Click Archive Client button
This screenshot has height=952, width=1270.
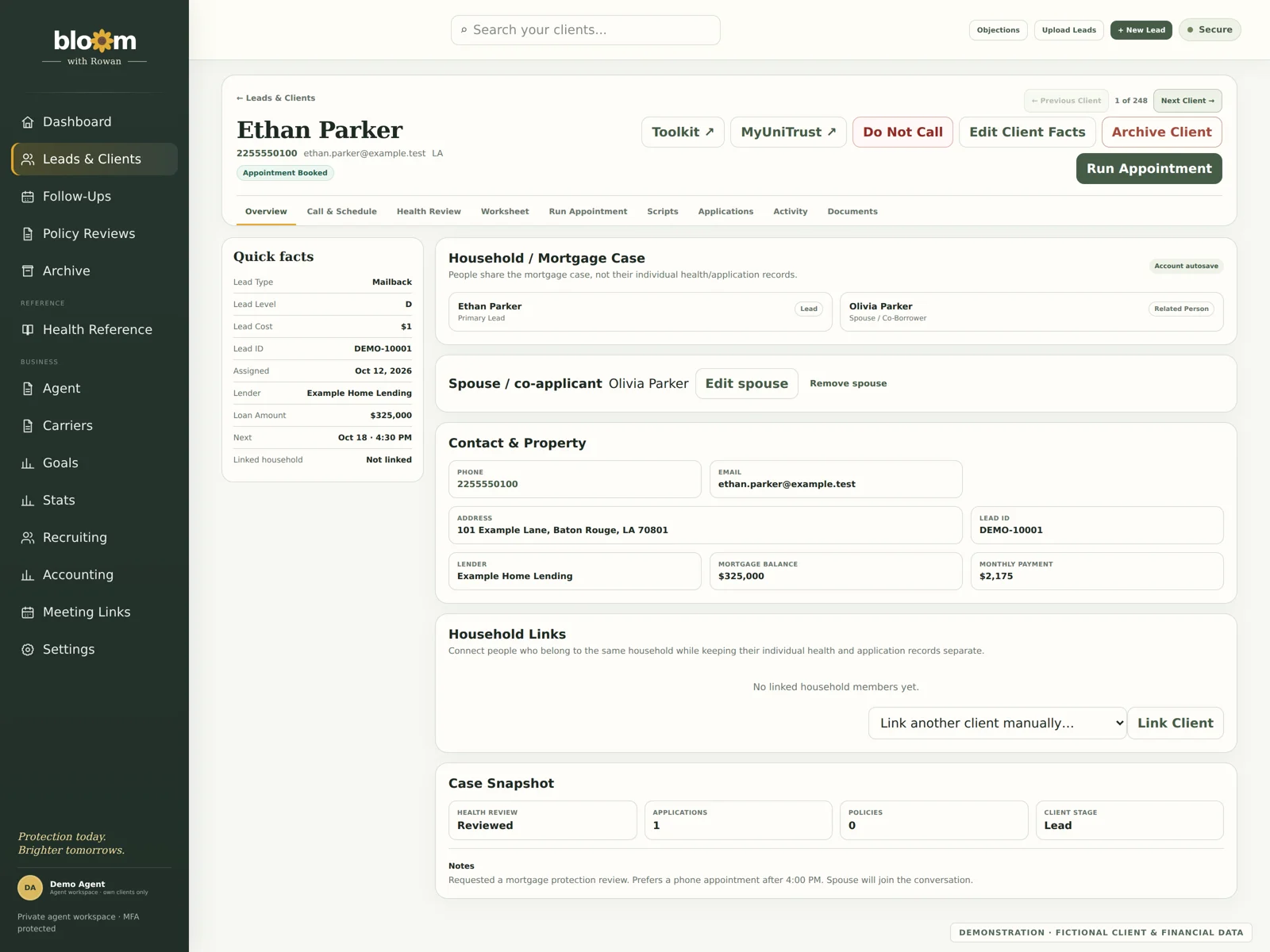1161,132
